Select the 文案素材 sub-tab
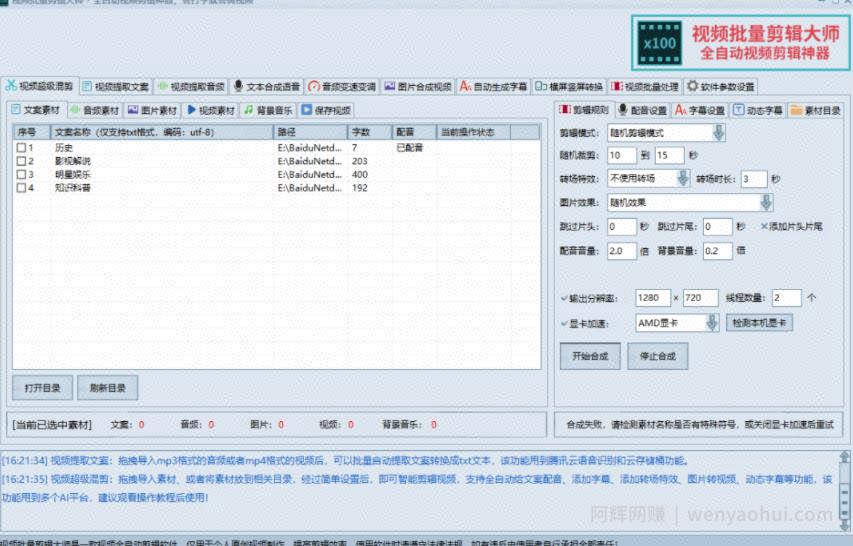 point(36,109)
